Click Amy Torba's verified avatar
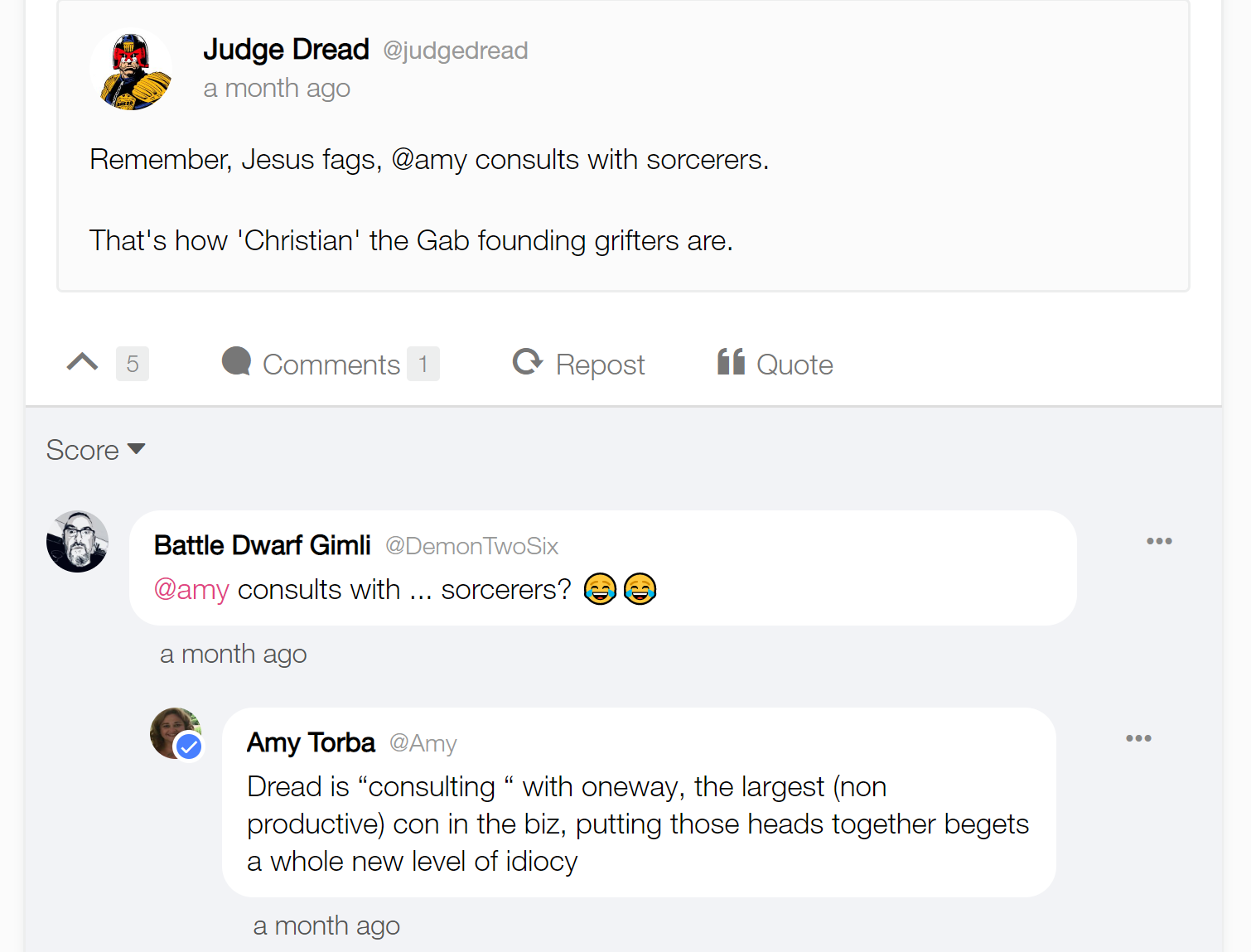Screen dimensions: 1251x952 (x=176, y=734)
